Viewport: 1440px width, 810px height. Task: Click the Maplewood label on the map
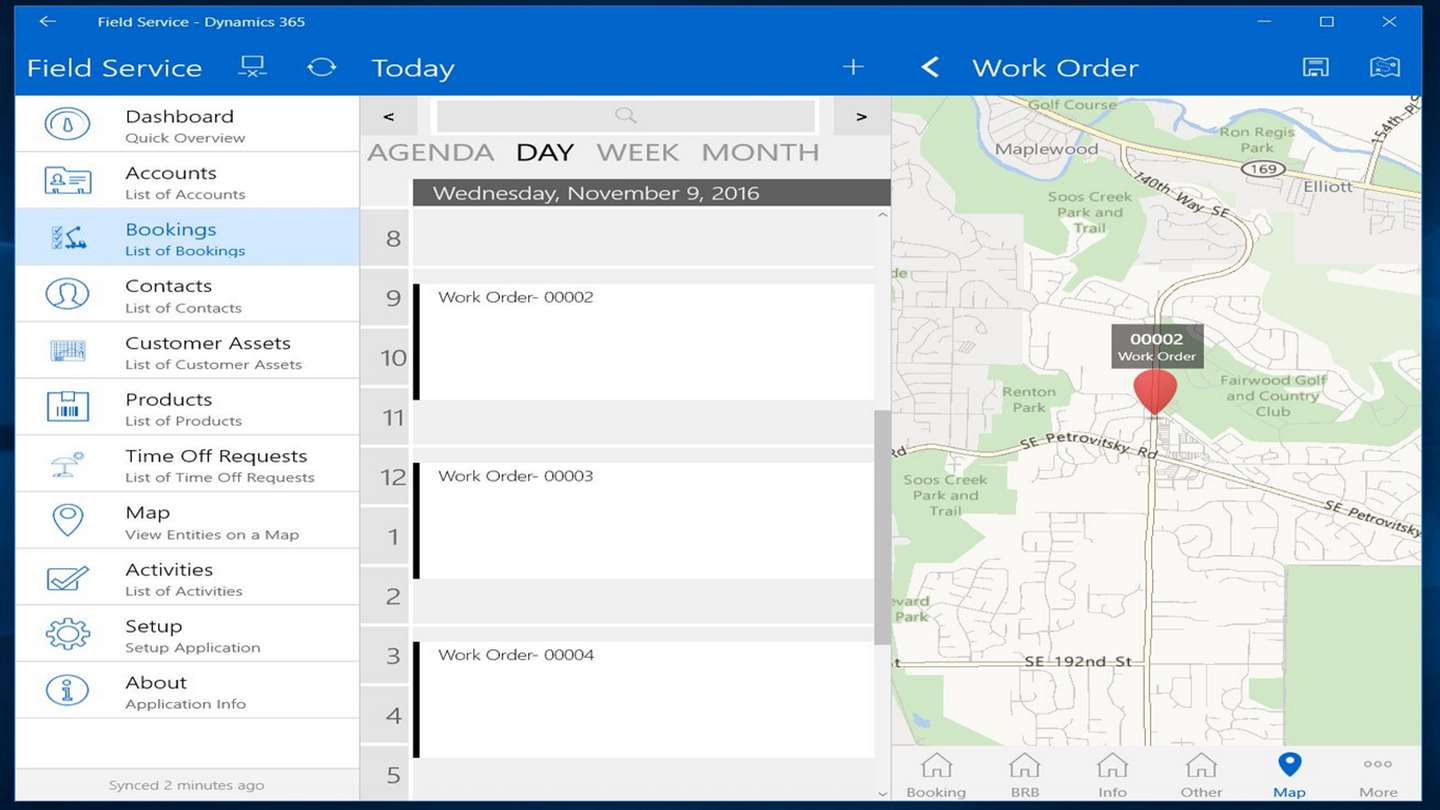[x=1047, y=149]
